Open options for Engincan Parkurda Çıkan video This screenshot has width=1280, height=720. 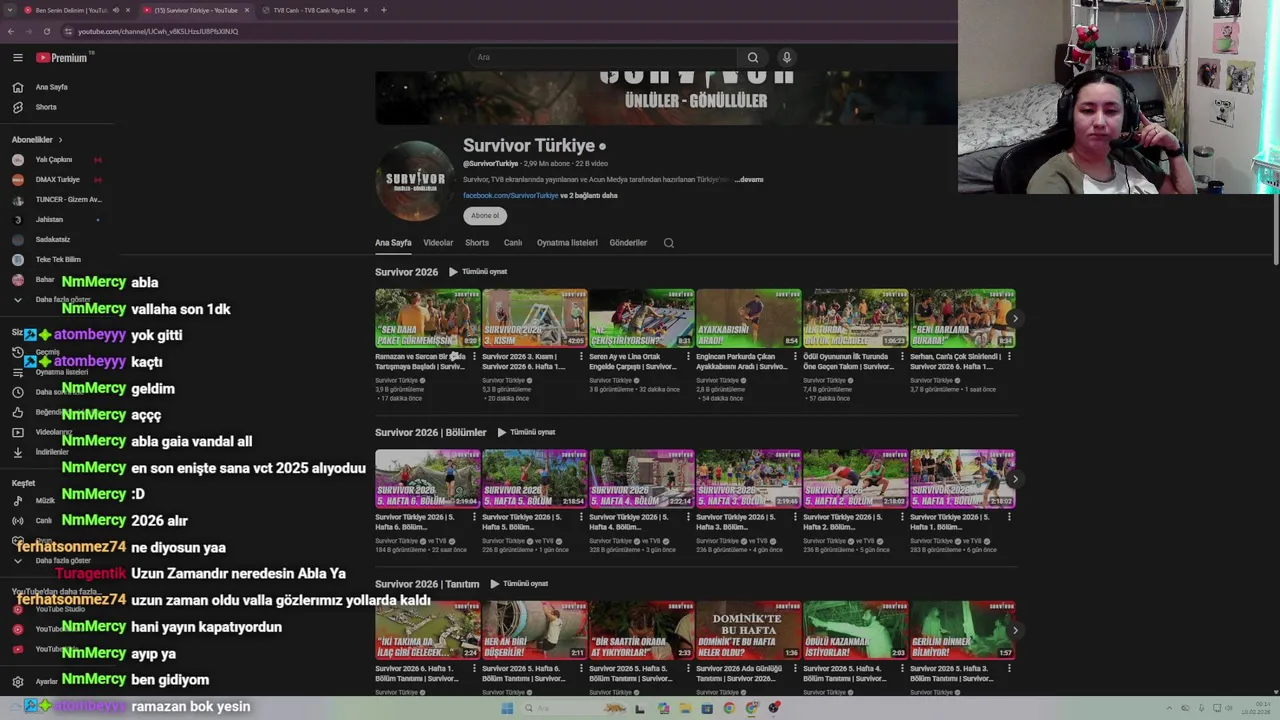coord(795,357)
